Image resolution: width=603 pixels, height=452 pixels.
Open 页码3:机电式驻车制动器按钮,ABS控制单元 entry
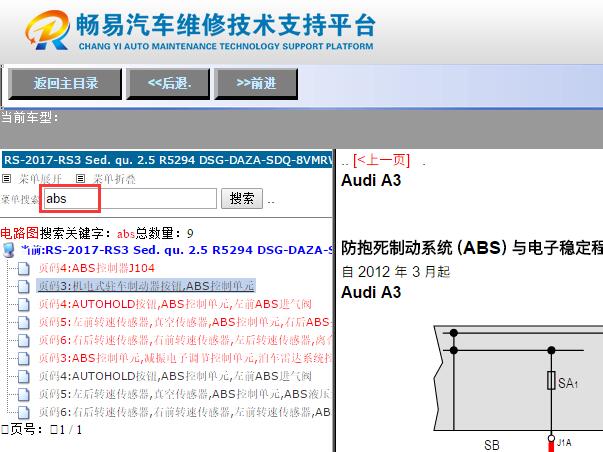pyautogui.click(x=146, y=286)
